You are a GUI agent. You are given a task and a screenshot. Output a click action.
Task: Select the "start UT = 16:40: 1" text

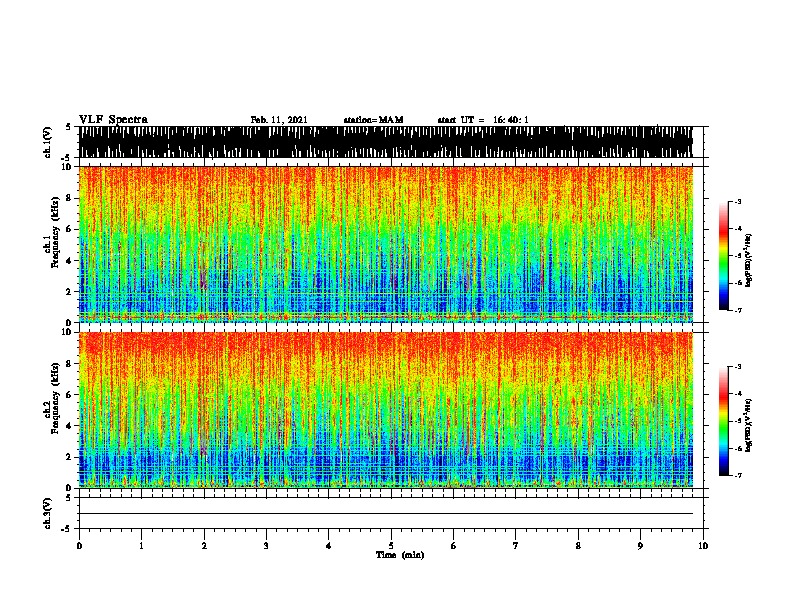(483, 120)
